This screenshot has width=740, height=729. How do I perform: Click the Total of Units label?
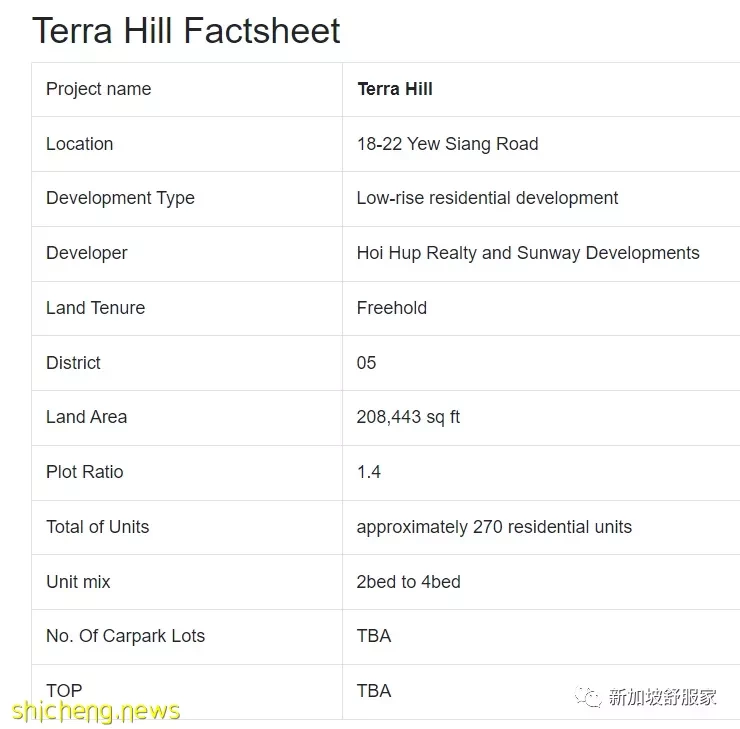coord(98,527)
